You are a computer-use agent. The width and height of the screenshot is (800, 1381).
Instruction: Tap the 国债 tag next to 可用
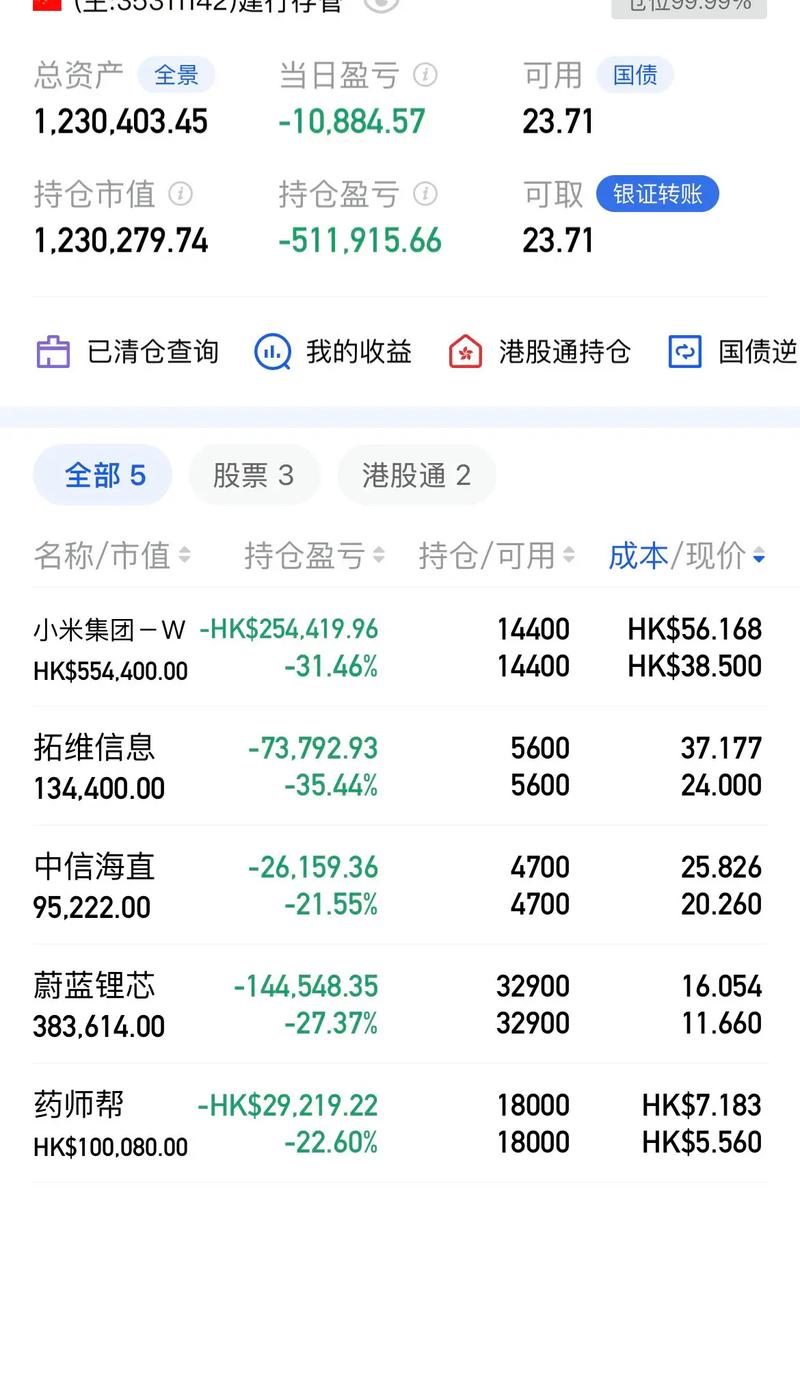click(x=635, y=75)
